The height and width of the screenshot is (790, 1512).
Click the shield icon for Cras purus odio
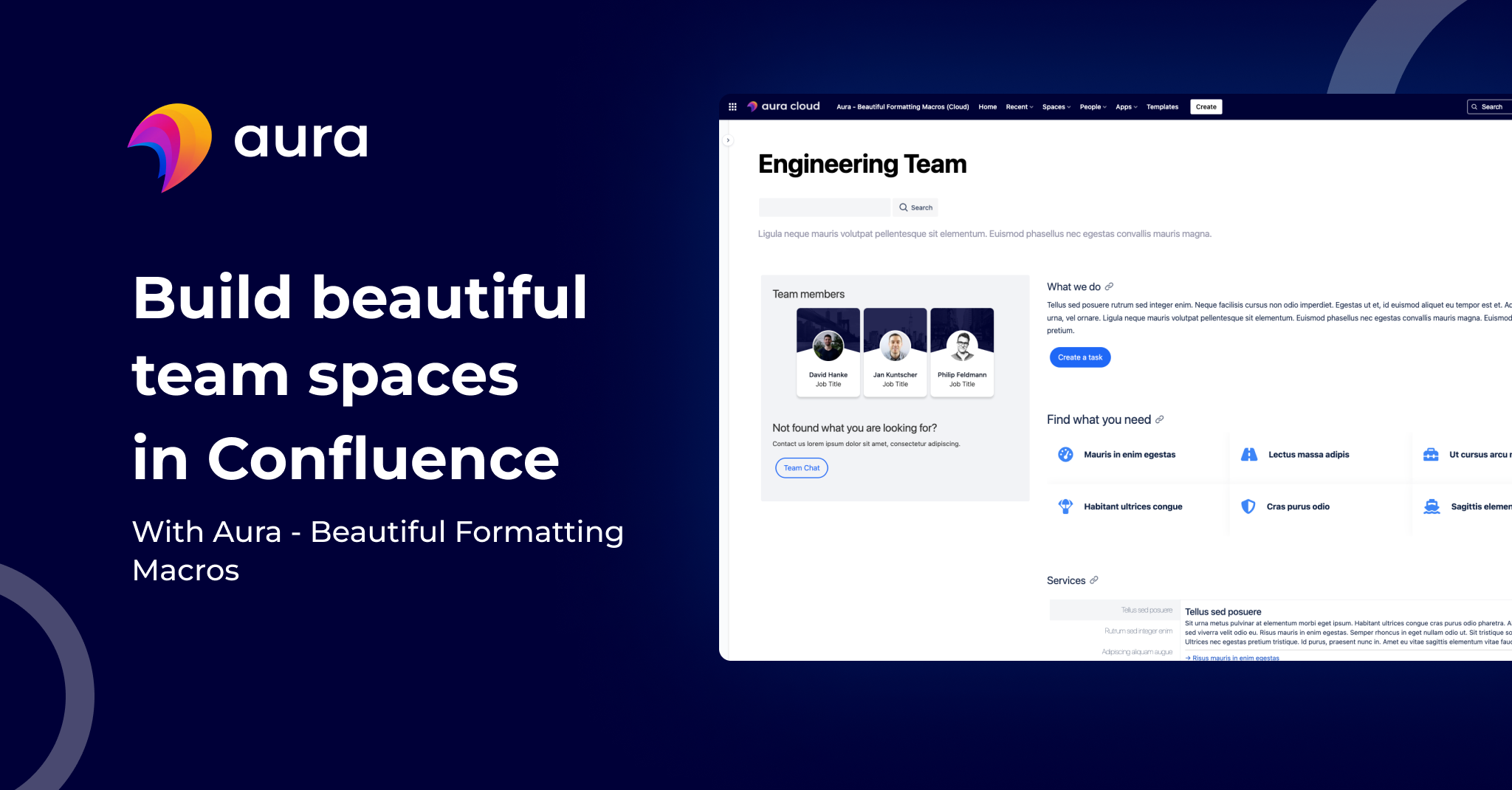point(1248,506)
